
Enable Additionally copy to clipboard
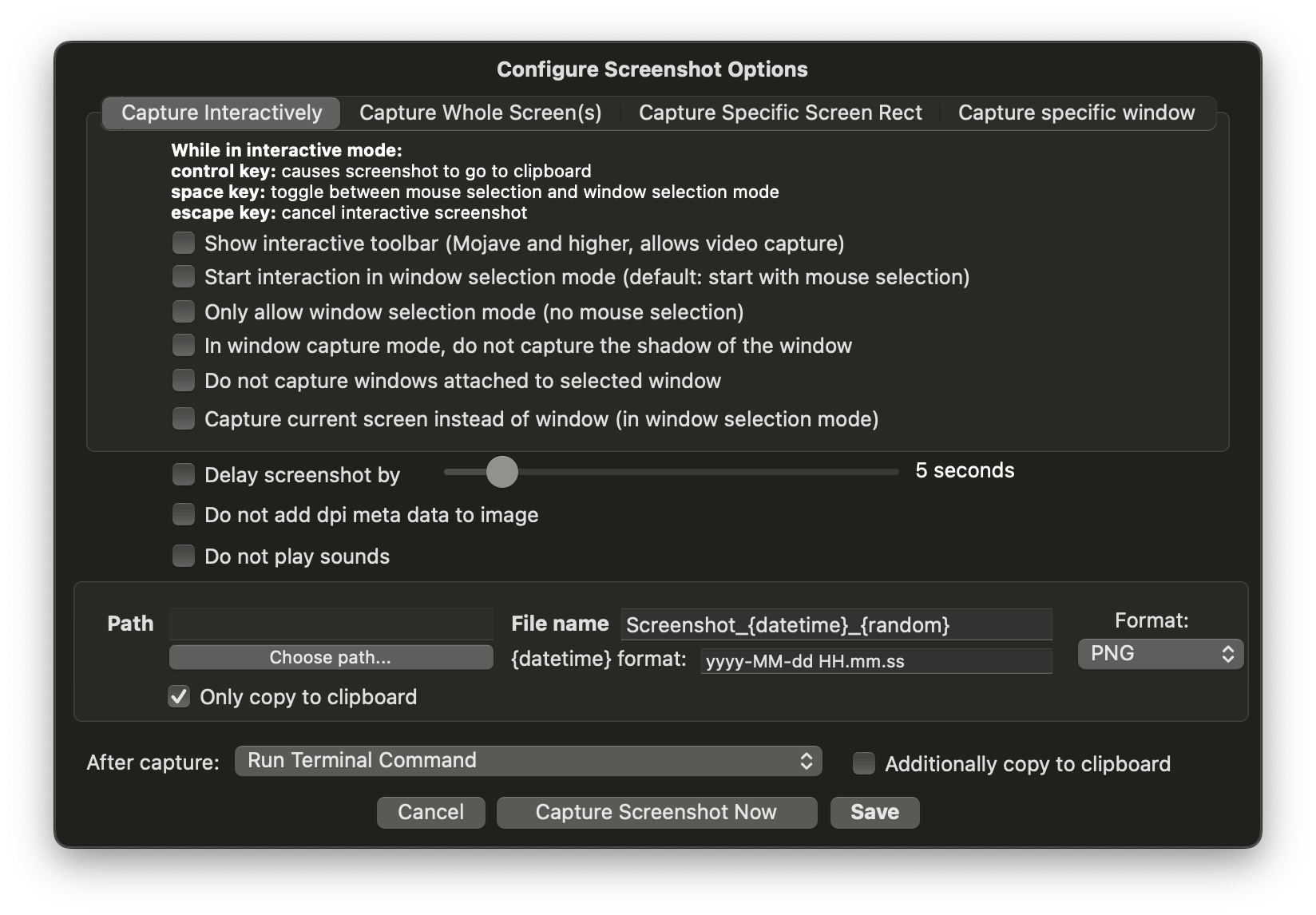(x=863, y=764)
